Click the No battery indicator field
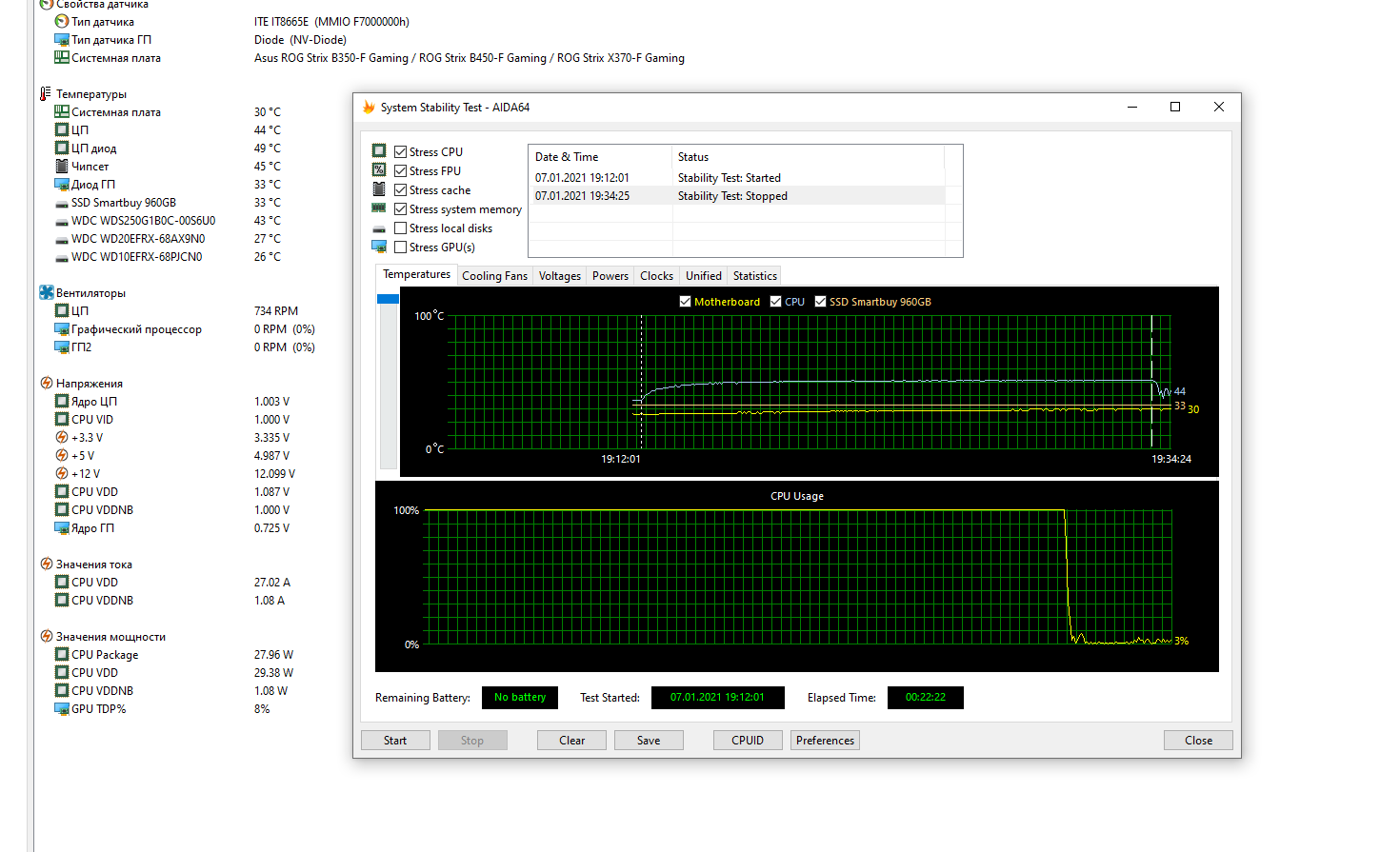The height and width of the screenshot is (852, 1400). tap(520, 698)
